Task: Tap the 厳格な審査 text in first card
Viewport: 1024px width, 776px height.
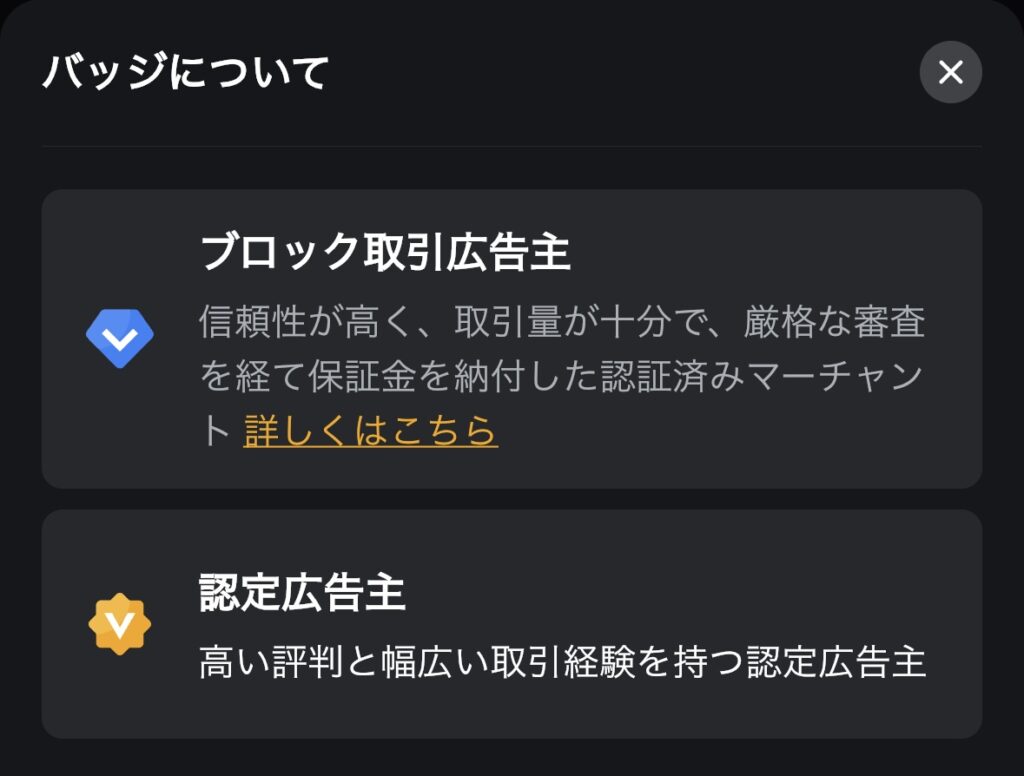Action: (834, 322)
